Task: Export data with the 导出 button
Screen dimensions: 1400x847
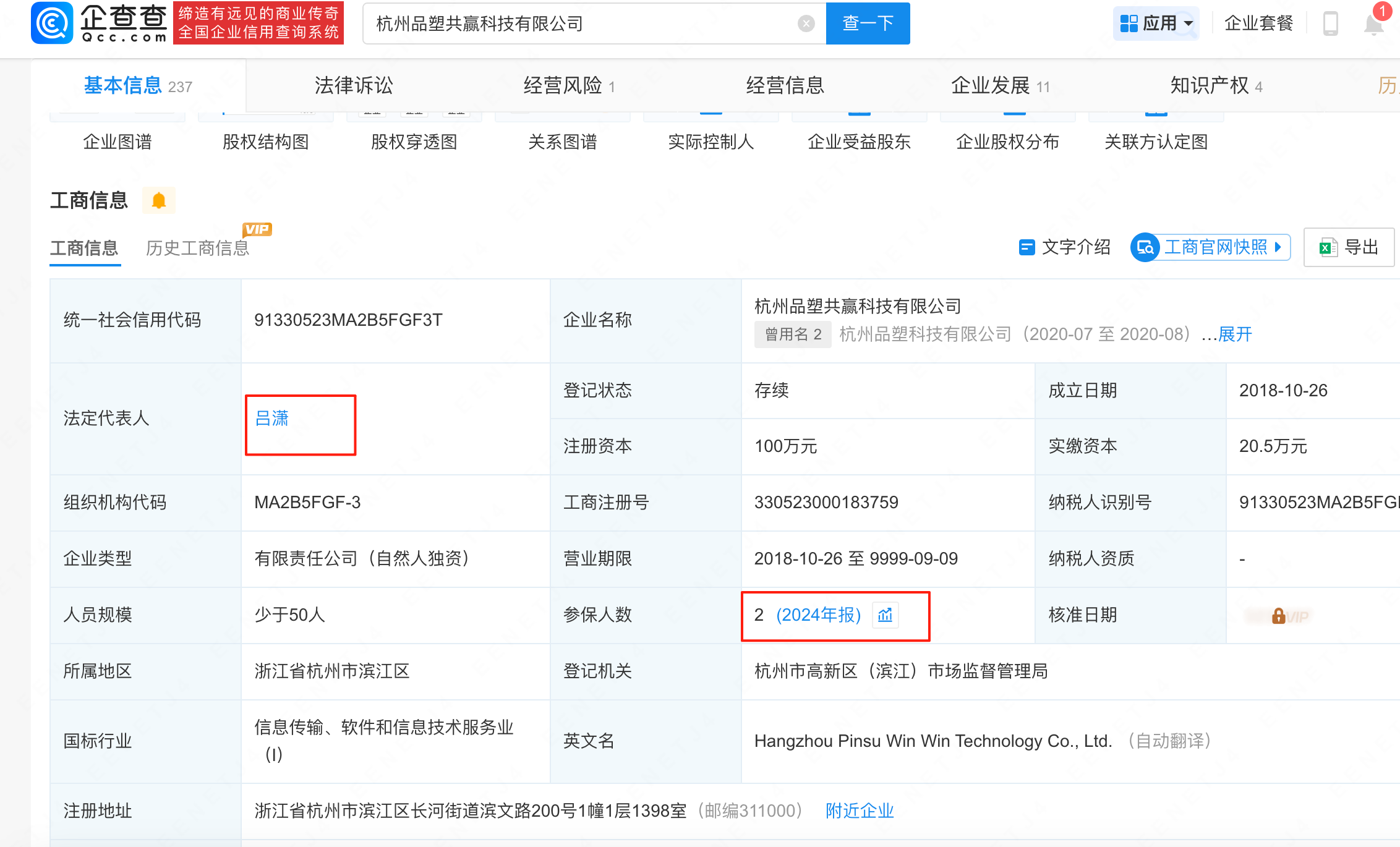Action: tap(1349, 247)
